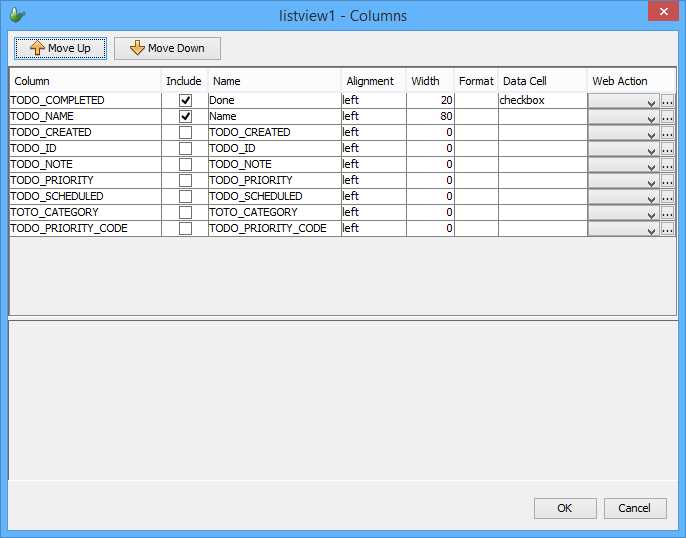
Task: Open ellipsis button for TODO_NAME web action
Action: tap(667, 117)
